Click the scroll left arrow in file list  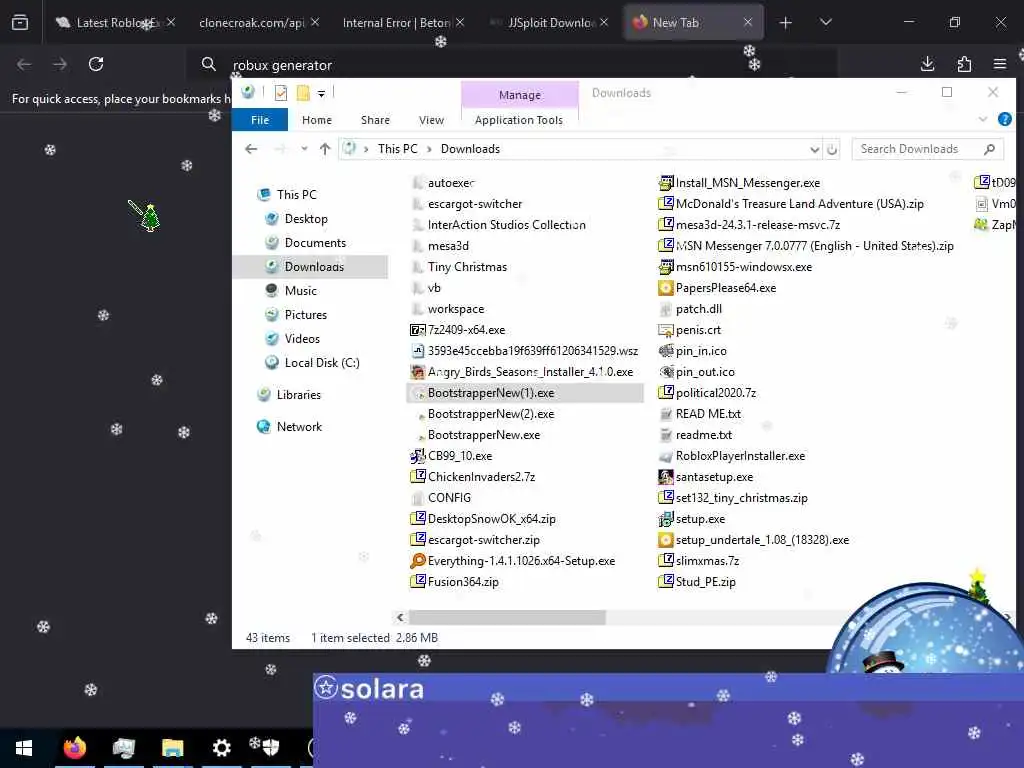[400, 617]
